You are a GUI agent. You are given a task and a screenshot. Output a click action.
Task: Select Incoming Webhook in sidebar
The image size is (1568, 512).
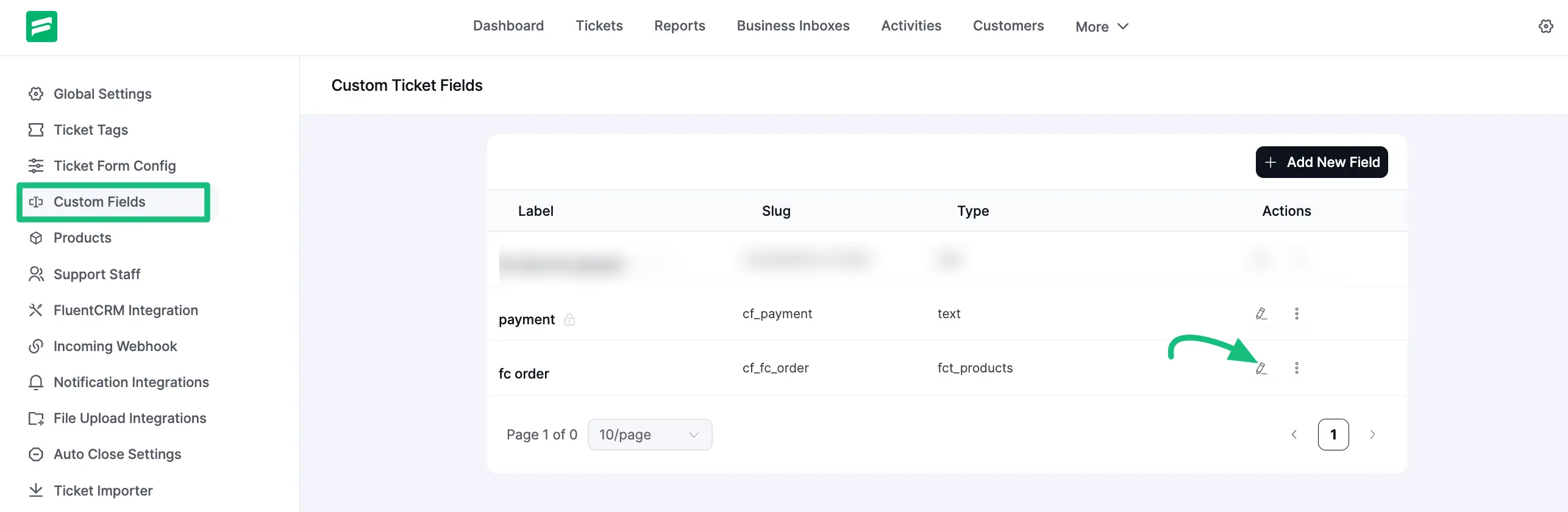115,346
